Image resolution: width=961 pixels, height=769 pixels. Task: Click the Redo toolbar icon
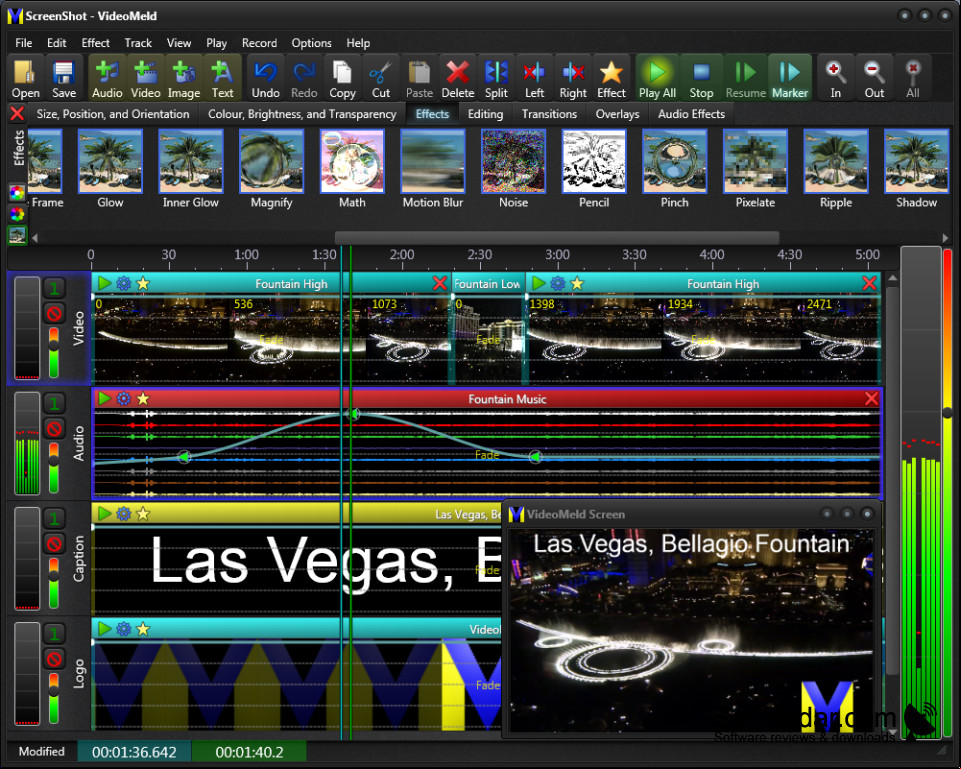pos(304,78)
